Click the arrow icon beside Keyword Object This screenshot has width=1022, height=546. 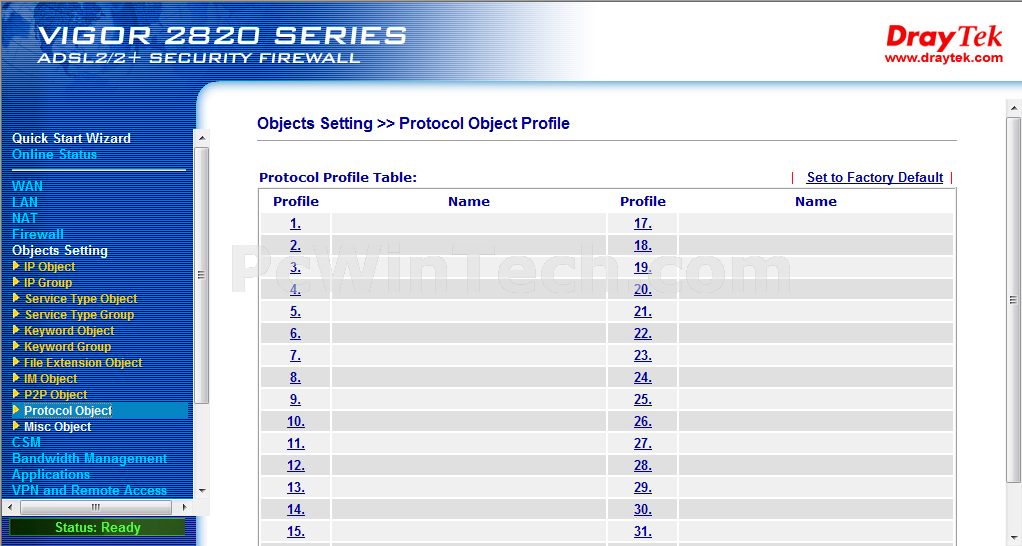click(x=16, y=330)
